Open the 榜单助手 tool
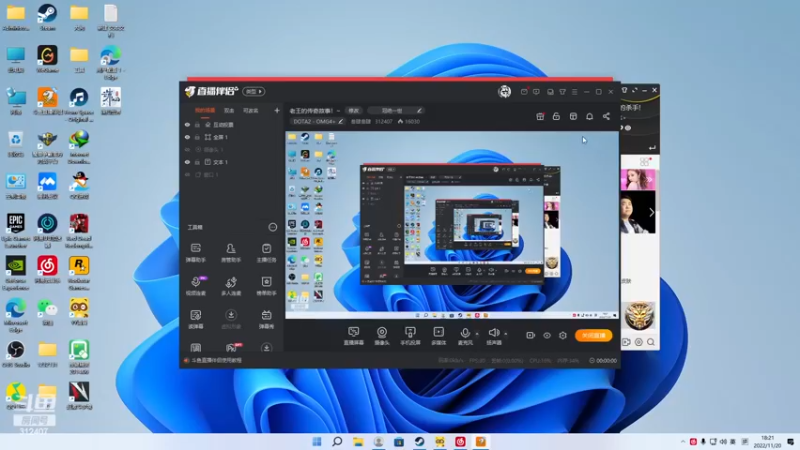This screenshot has width=800, height=450. (x=266, y=286)
